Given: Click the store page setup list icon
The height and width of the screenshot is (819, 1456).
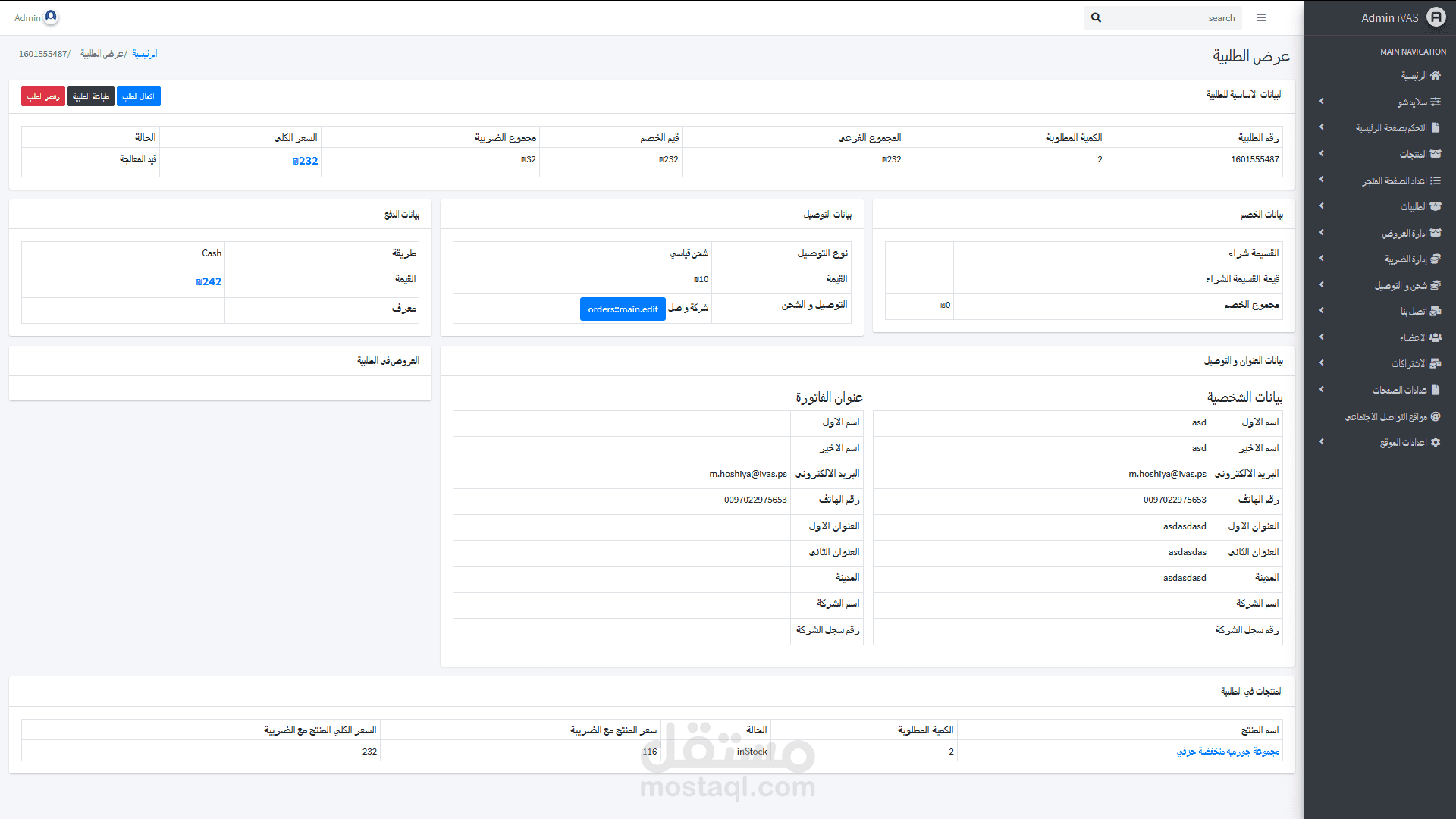Looking at the screenshot, I should pyautogui.click(x=1435, y=180).
